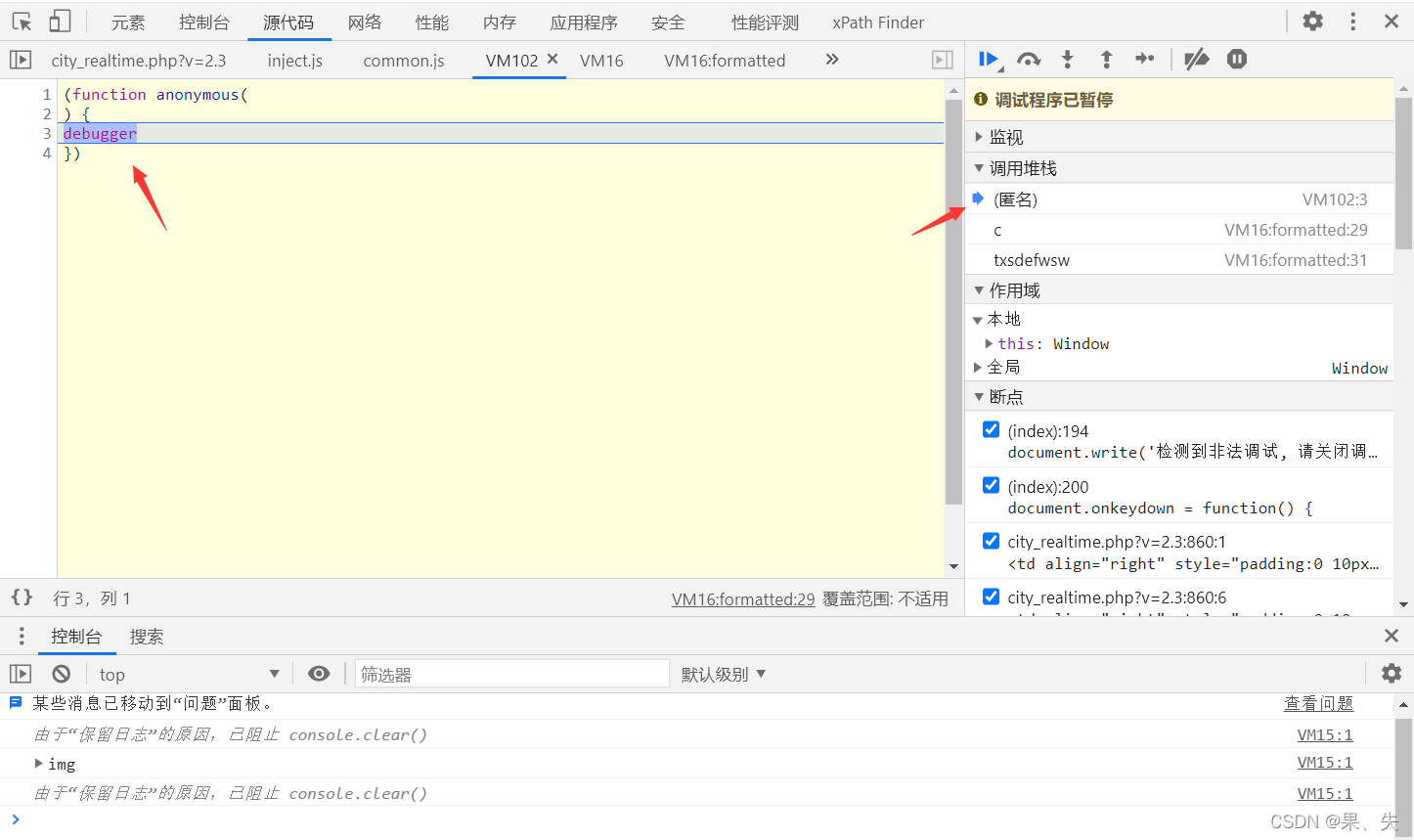Image resolution: width=1414 pixels, height=840 pixels.
Task: Open the inject.js file tab
Action: [x=295, y=61]
